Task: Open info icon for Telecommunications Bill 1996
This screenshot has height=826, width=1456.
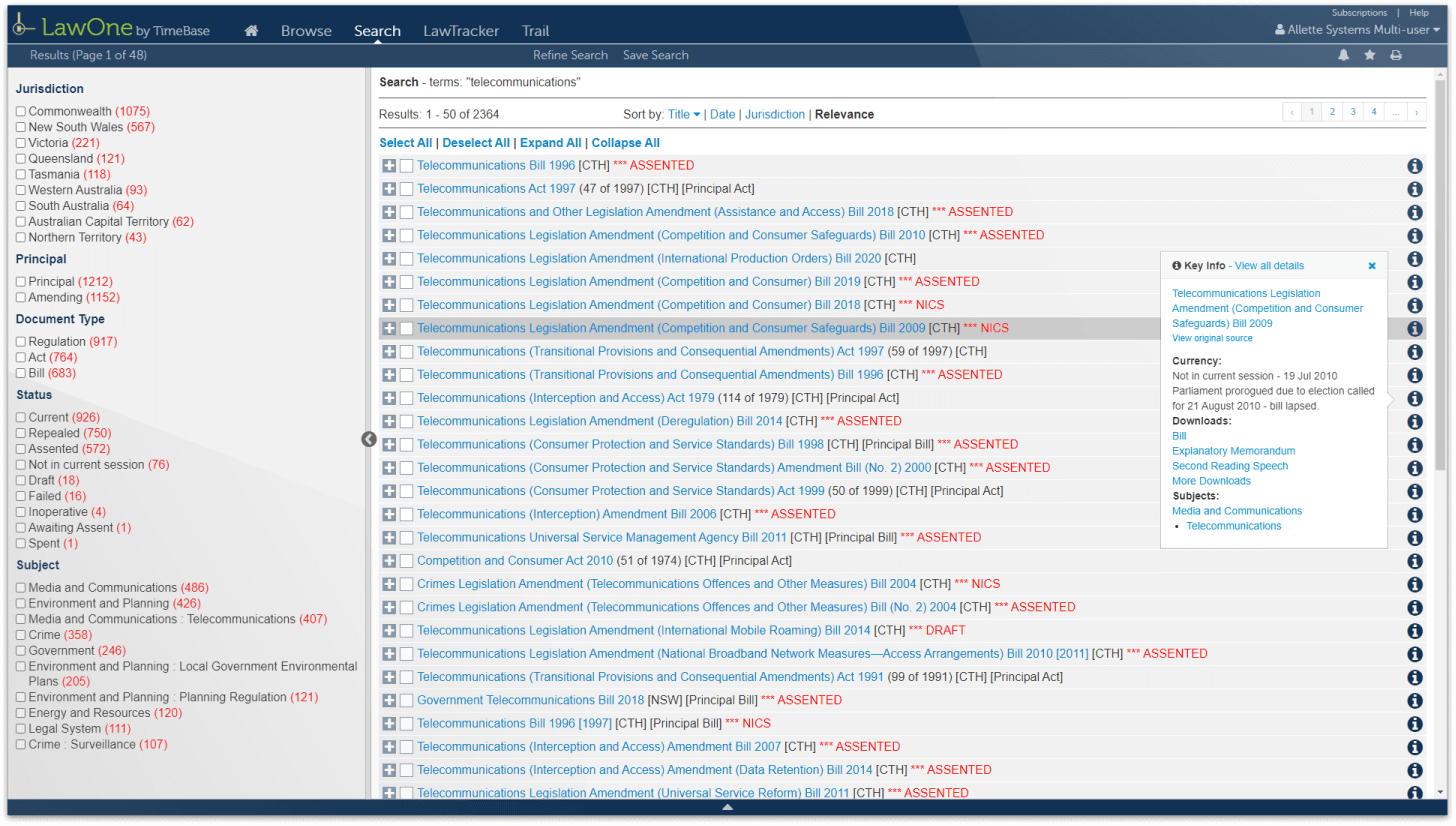Action: pos(1414,166)
